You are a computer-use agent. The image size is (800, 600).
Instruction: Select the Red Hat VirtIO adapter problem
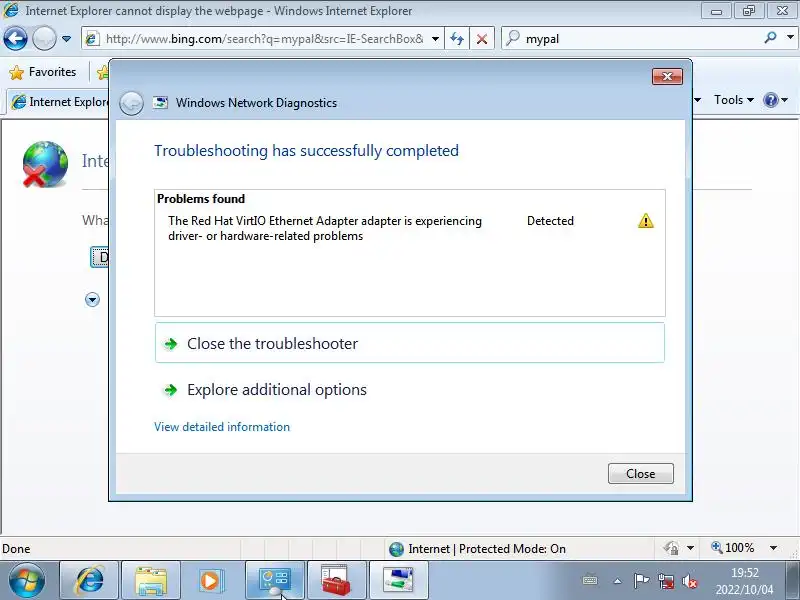[x=324, y=228]
